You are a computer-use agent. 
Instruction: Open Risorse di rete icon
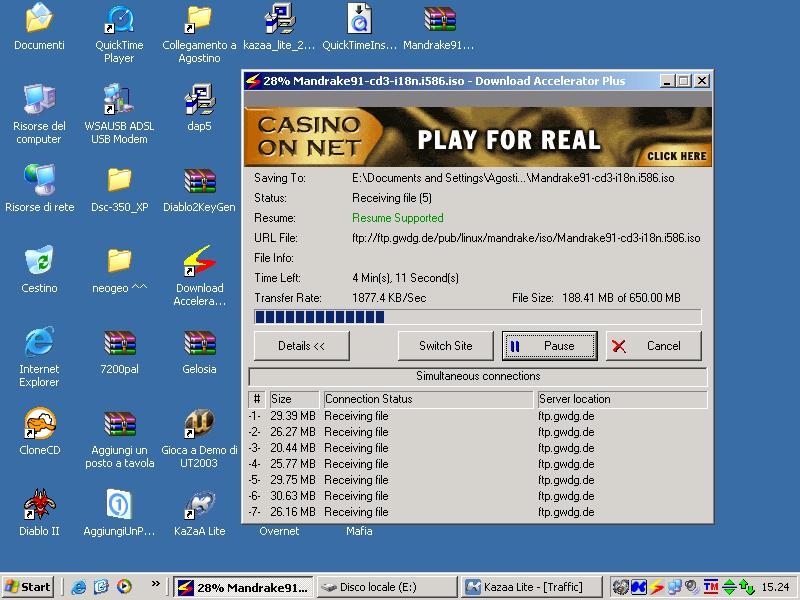click(39, 180)
